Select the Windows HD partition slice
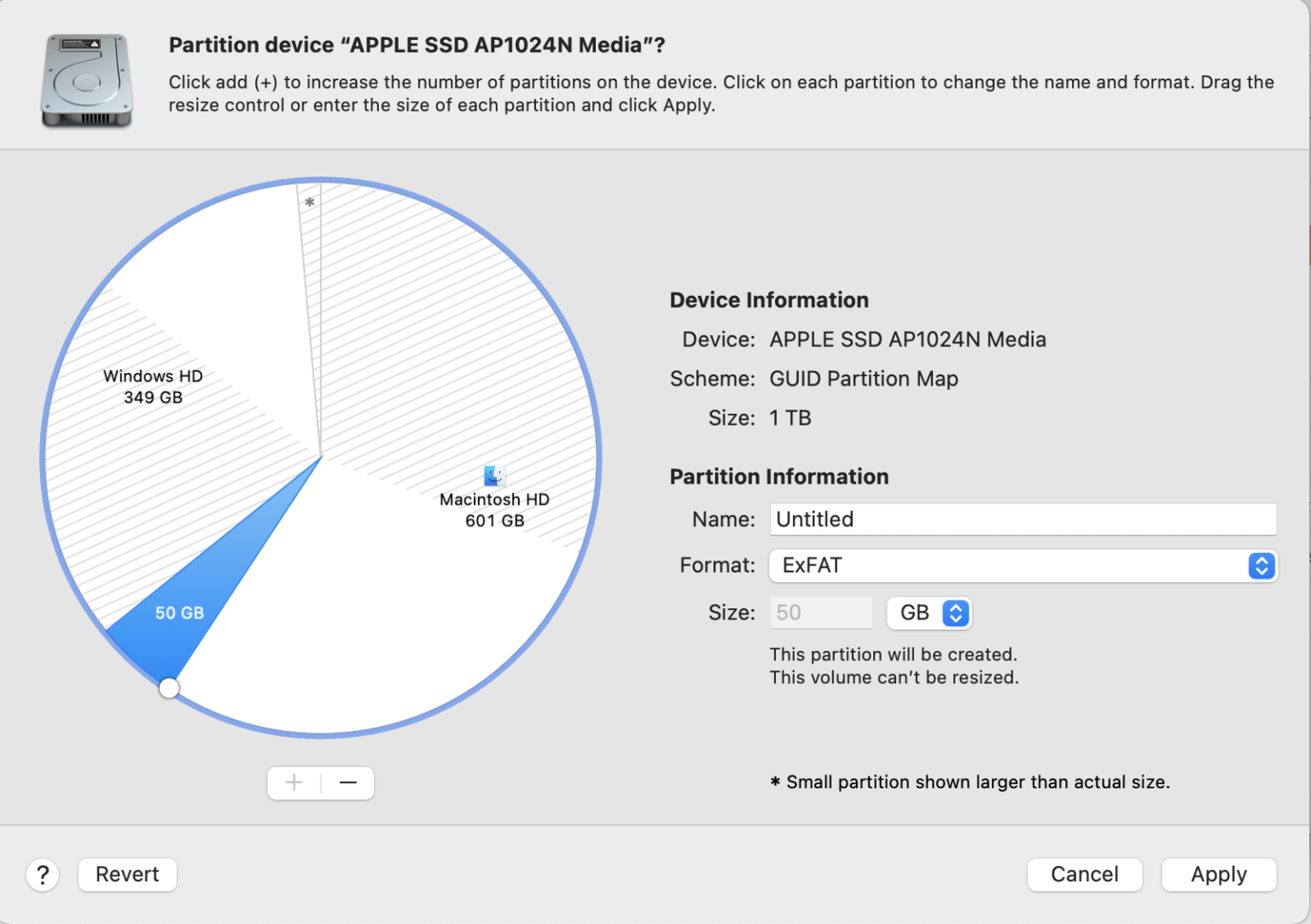1311x924 pixels. pyautogui.click(x=154, y=386)
